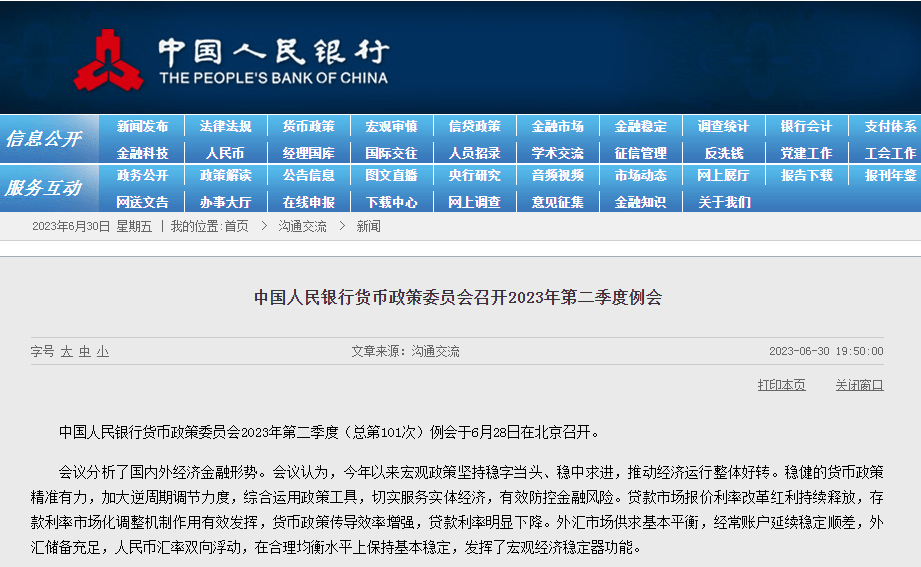Image resolution: width=921 pixels, height=567 pixels.
Task: Open 货币政策 menu item
Action: click(x=308, y=126)
